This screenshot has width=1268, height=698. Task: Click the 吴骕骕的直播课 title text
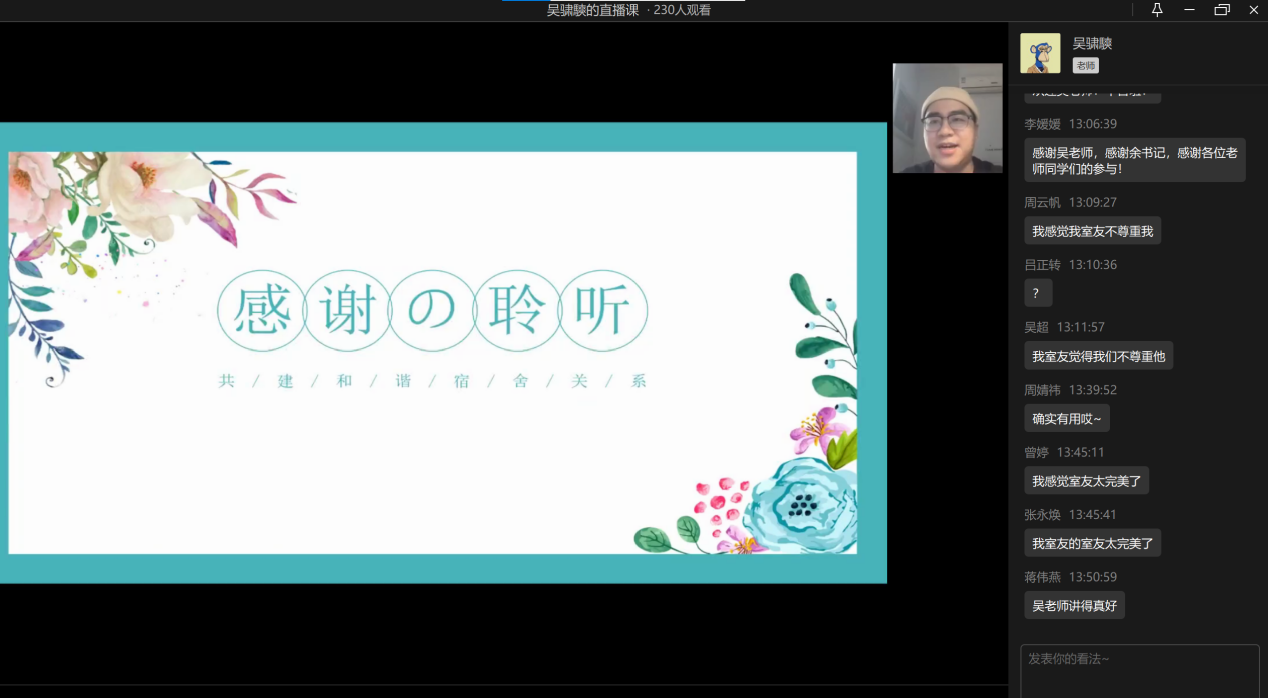pyautogui.click(x=592, y=10)
